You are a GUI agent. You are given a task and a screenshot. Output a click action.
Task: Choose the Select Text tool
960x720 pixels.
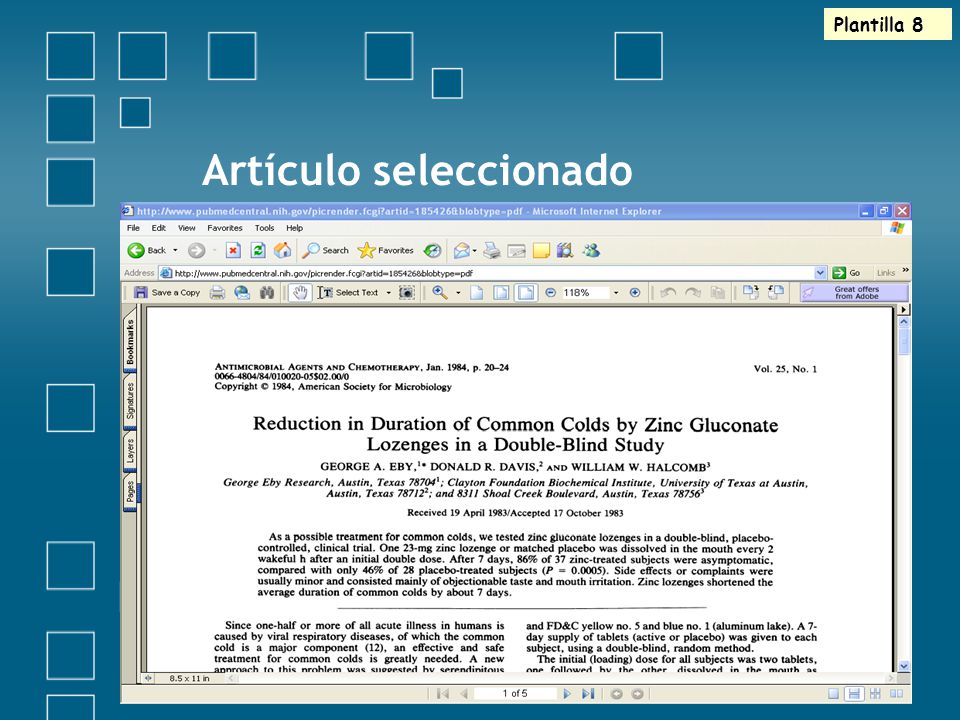point(348,293)
